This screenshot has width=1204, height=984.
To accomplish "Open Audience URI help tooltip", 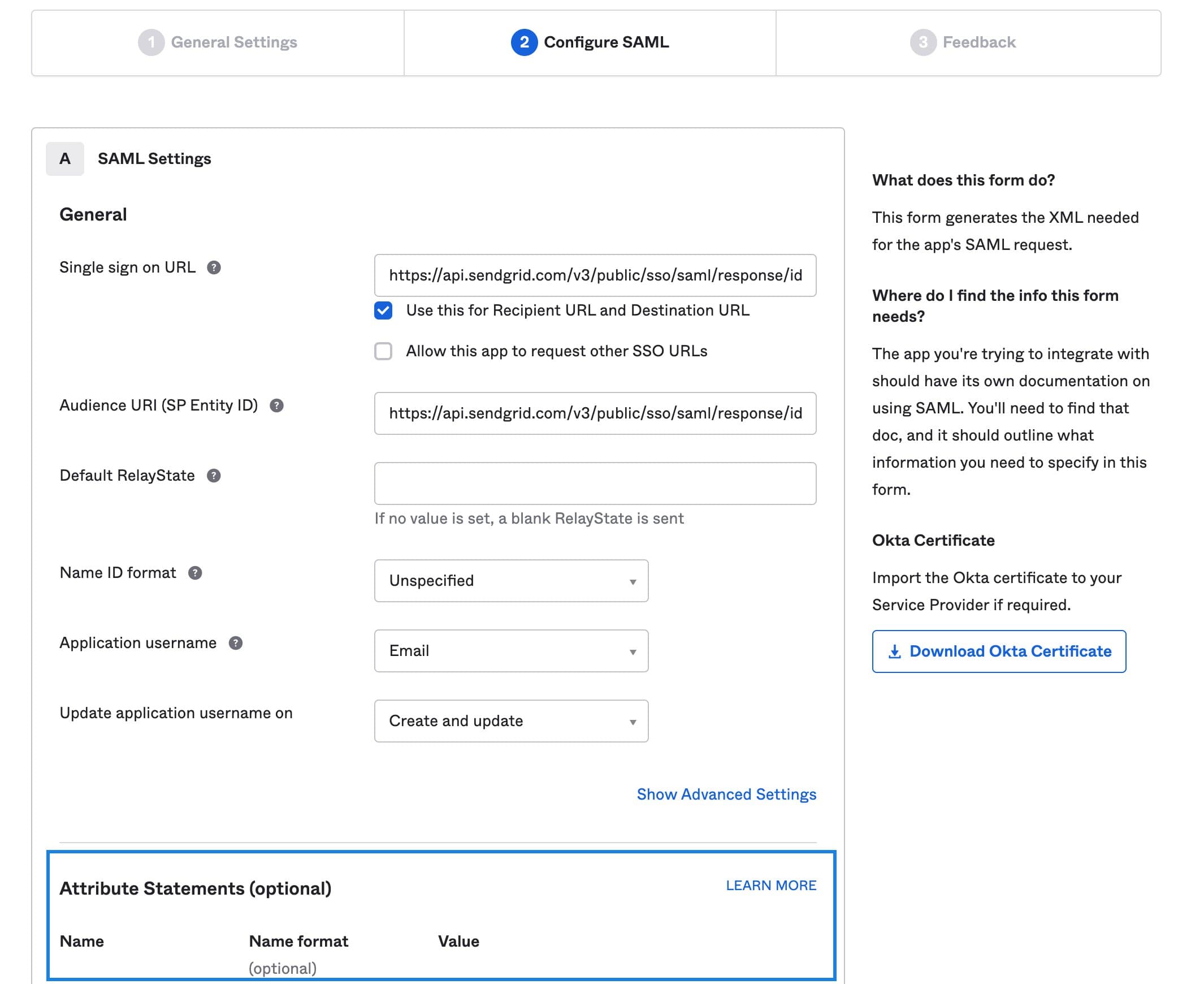I will click(276, 406).
